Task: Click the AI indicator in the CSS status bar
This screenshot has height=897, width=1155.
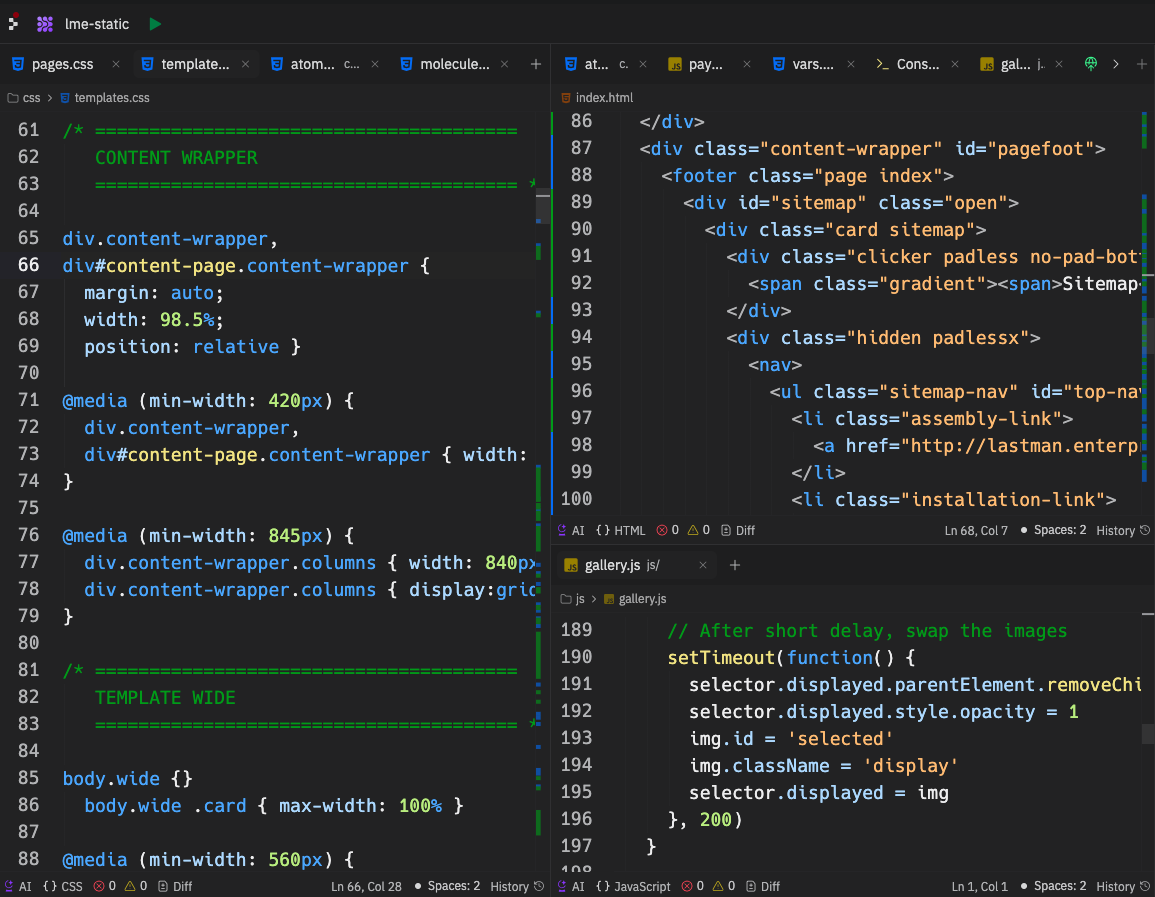Action: 23,886
